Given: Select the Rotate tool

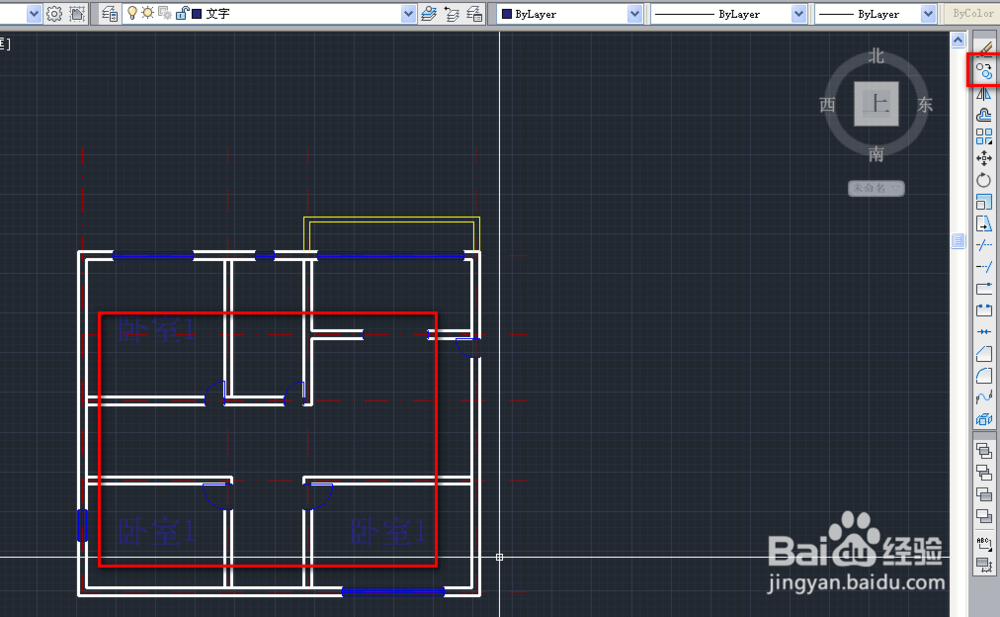Looking at the screenshot, I should coord(984,180).
